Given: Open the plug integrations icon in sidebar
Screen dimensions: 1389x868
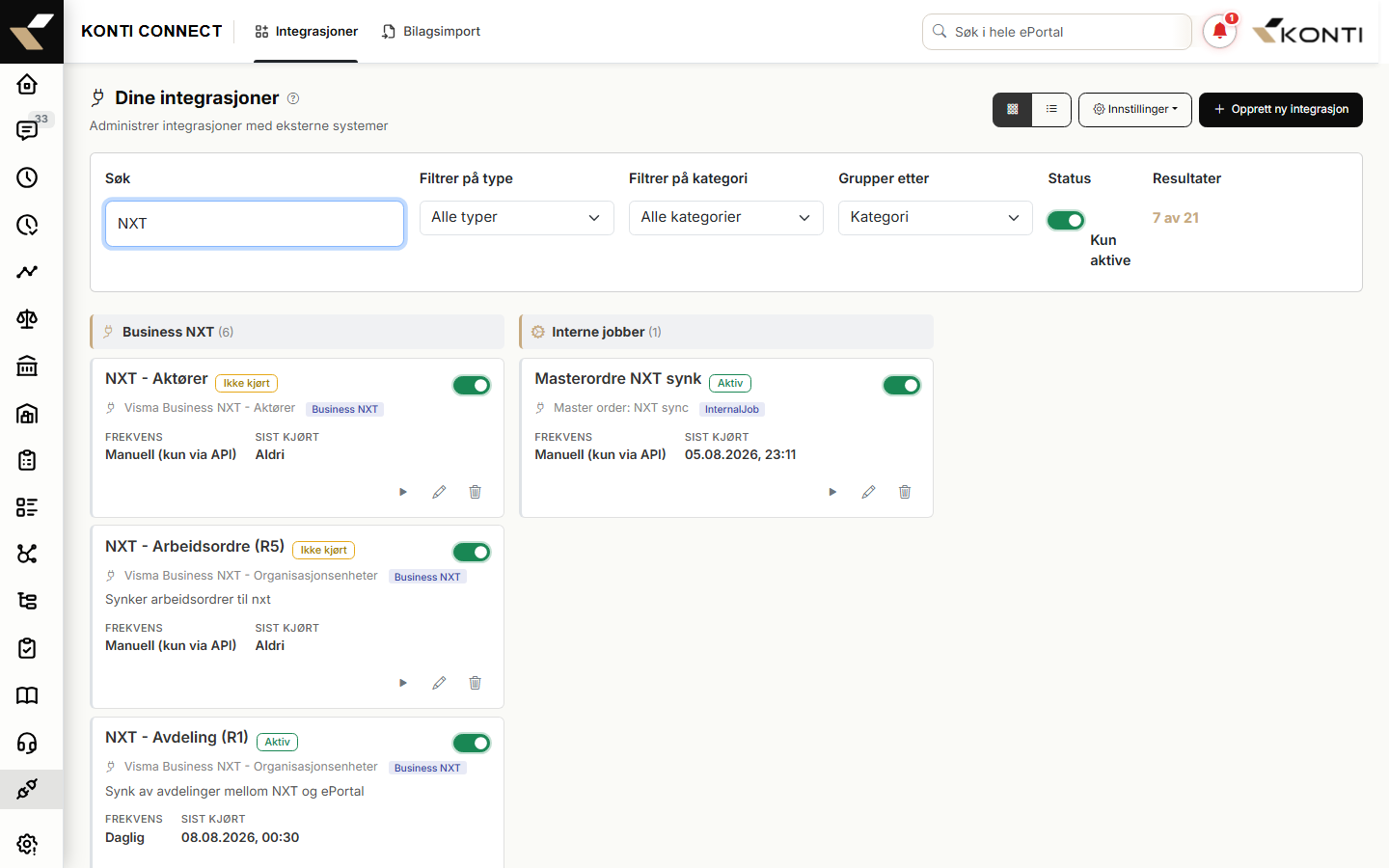Looking at the screenshot, I should (x=27, y=789).
